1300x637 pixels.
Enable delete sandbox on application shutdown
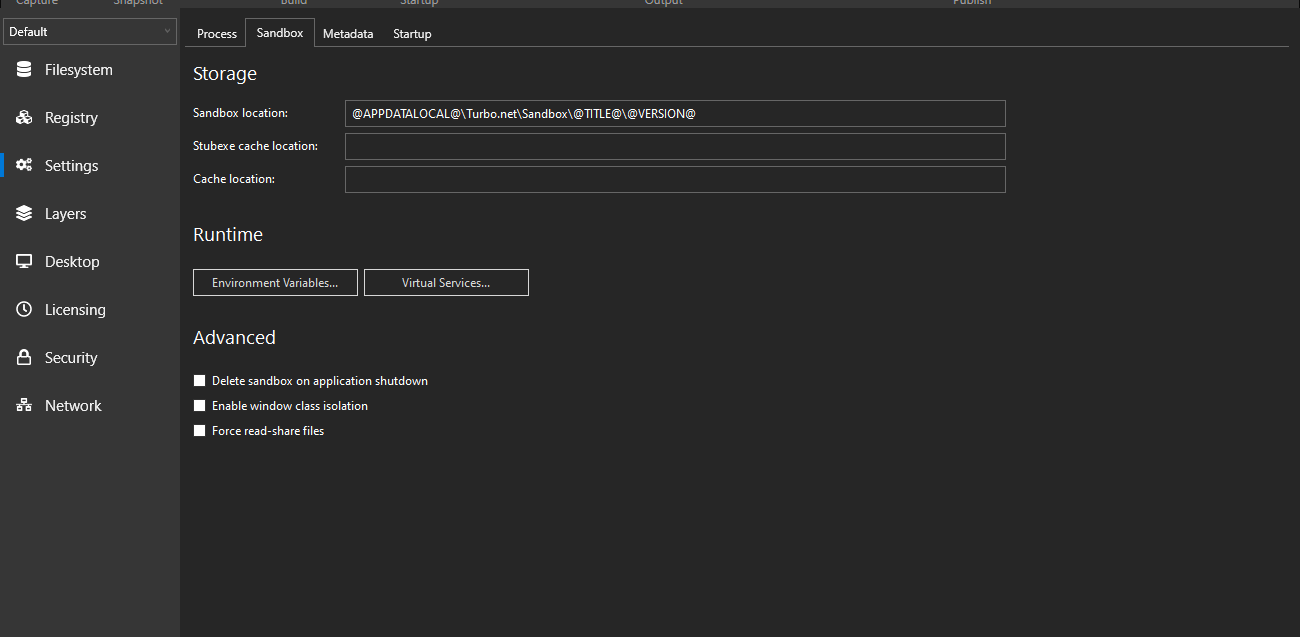tap(199, 380)
